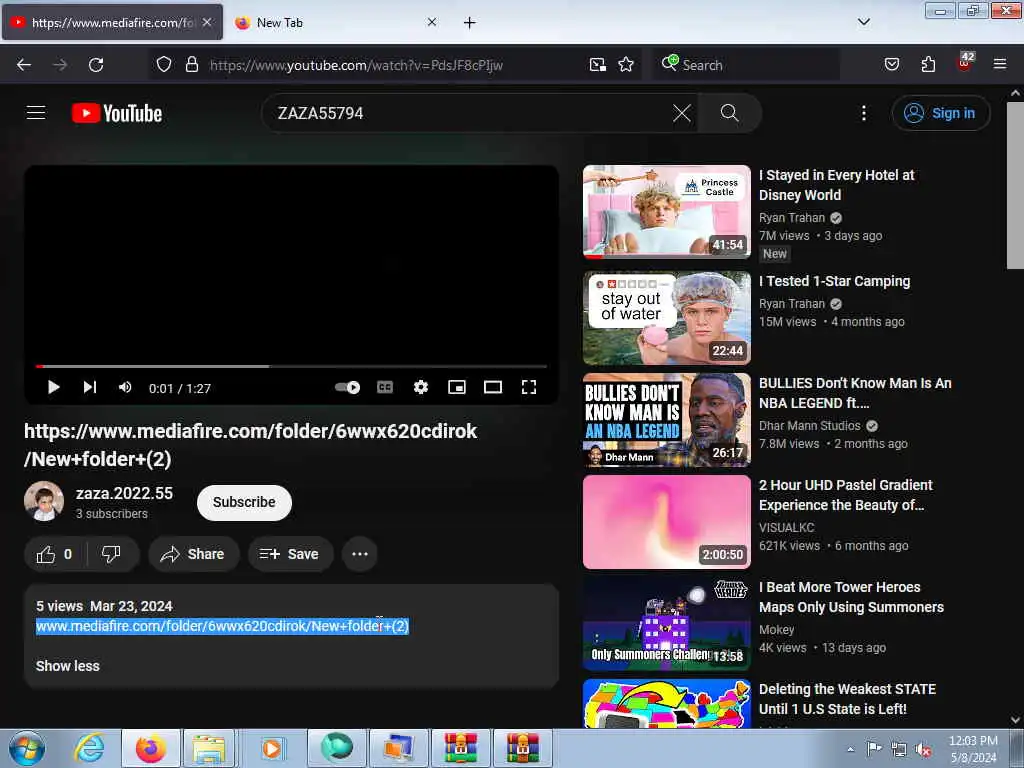
Task: Launch Internet Explorer from taskbar
Action: pos(89,748)
